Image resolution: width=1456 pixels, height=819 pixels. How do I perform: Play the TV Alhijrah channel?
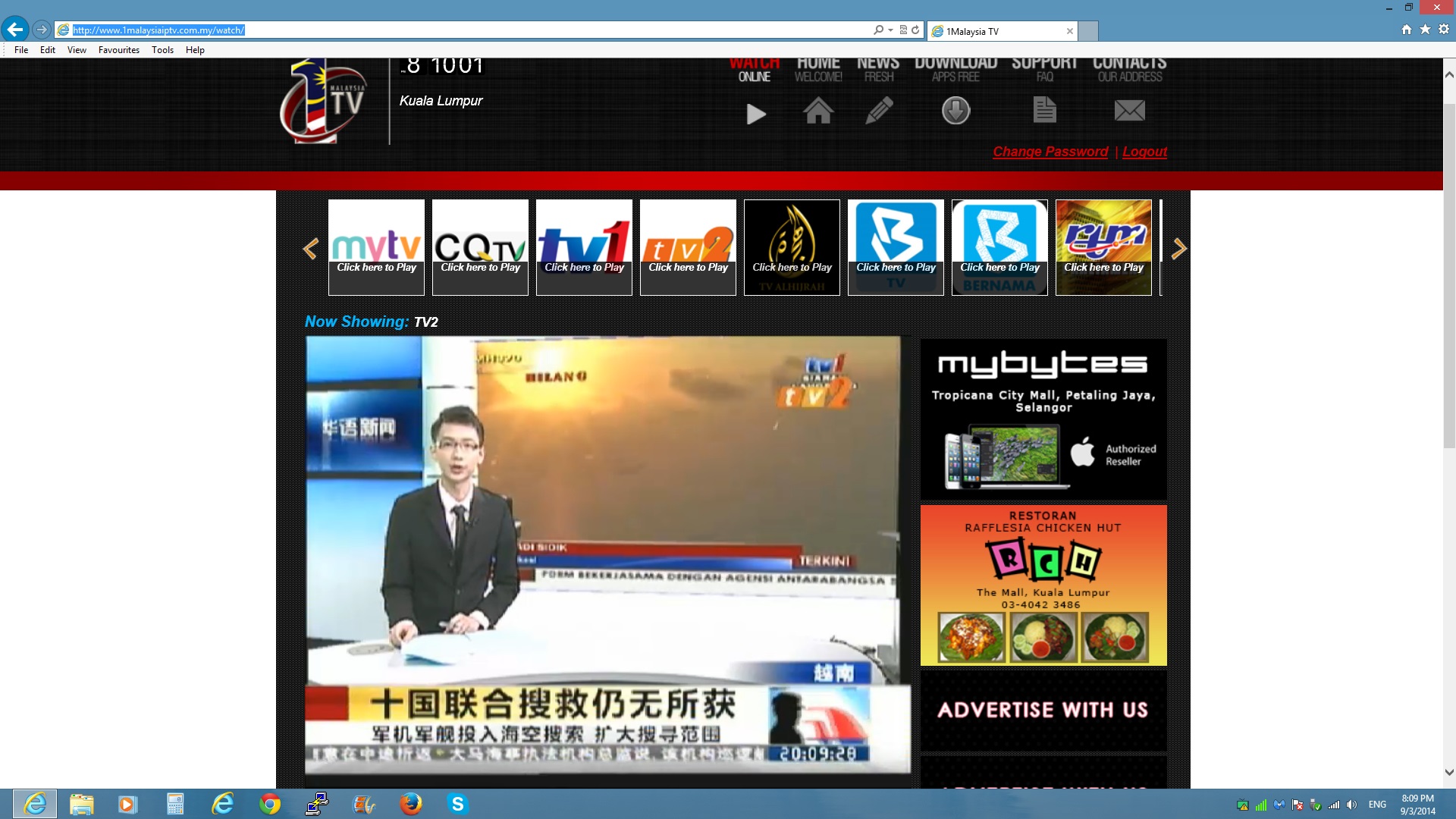tap(792, 247)
